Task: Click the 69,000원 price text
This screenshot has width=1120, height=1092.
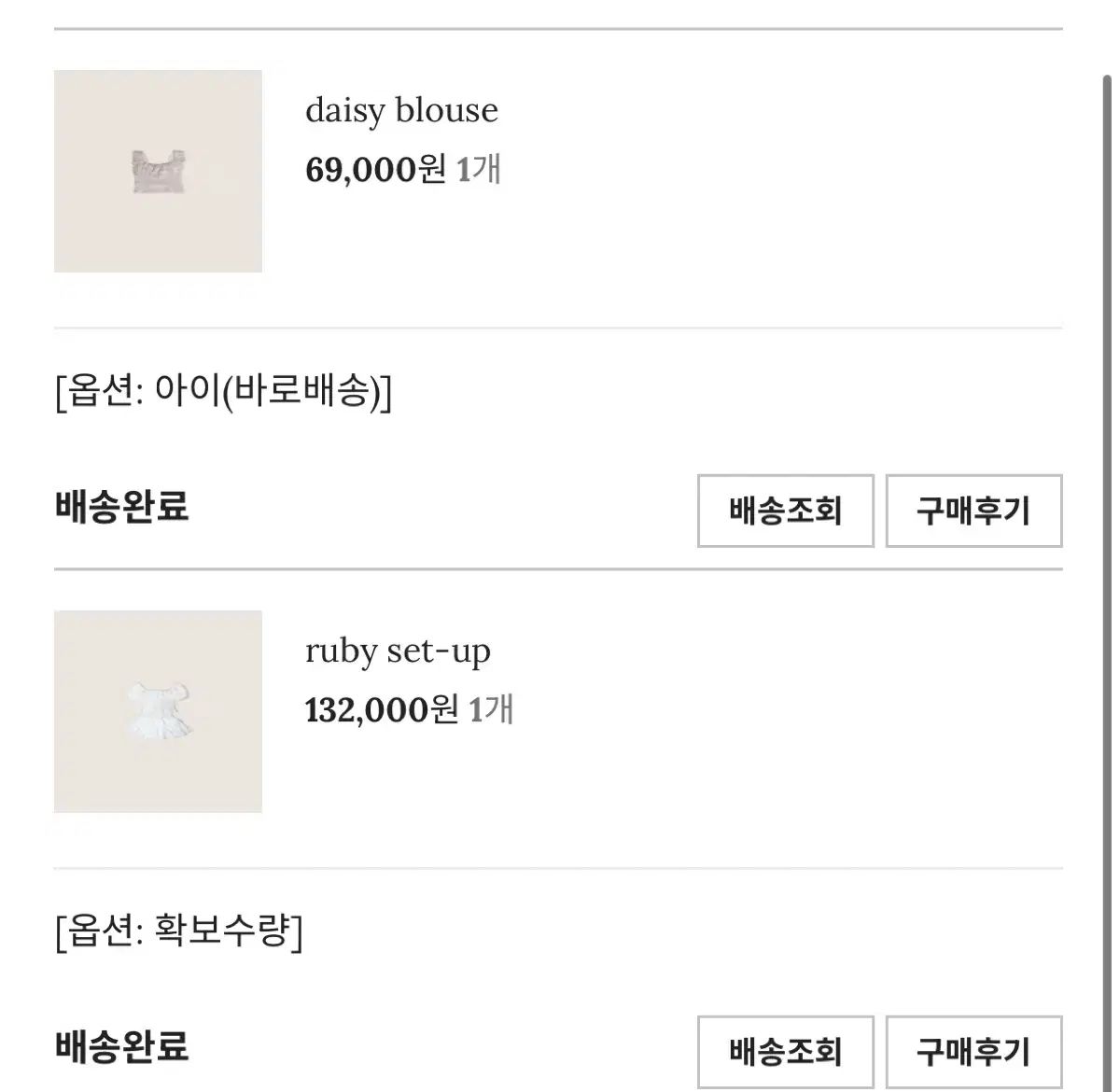Action: click(x=375, y=170)
